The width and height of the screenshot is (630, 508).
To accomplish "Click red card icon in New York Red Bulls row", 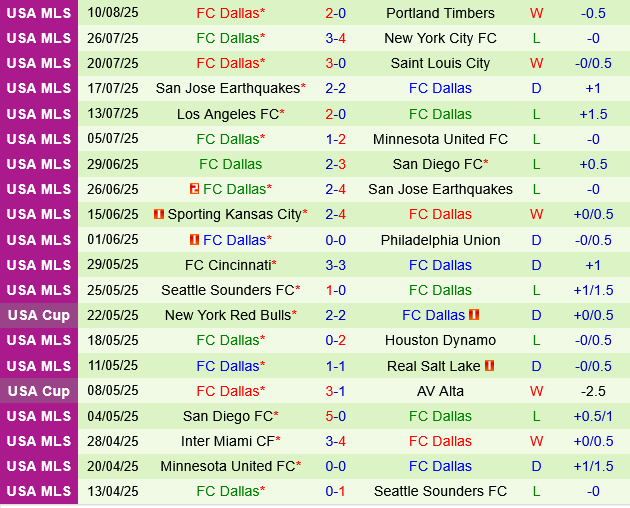I will pyautogui.click(x=474, y=315).
